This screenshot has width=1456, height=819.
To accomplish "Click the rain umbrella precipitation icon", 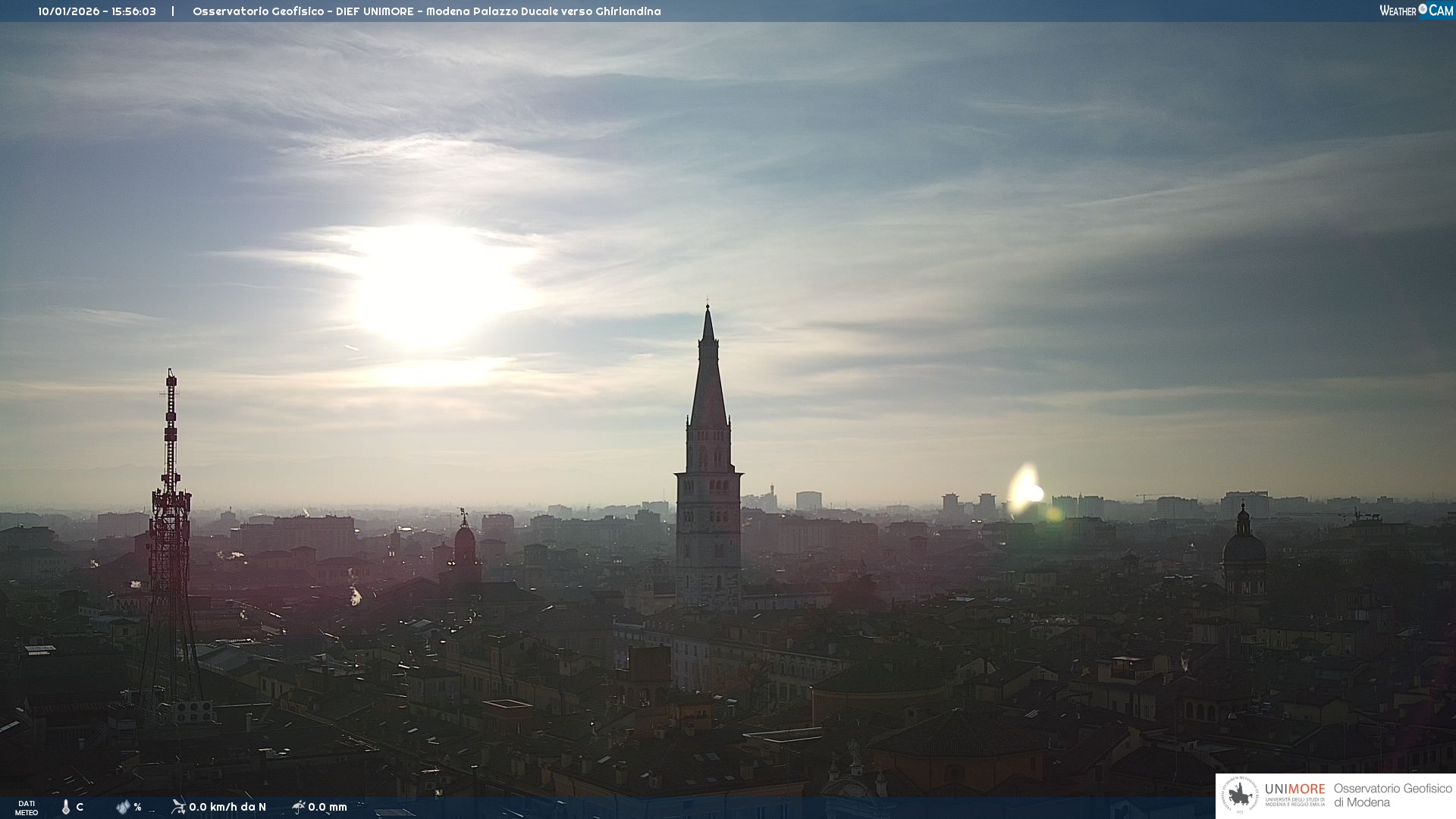I will [298, 807].
